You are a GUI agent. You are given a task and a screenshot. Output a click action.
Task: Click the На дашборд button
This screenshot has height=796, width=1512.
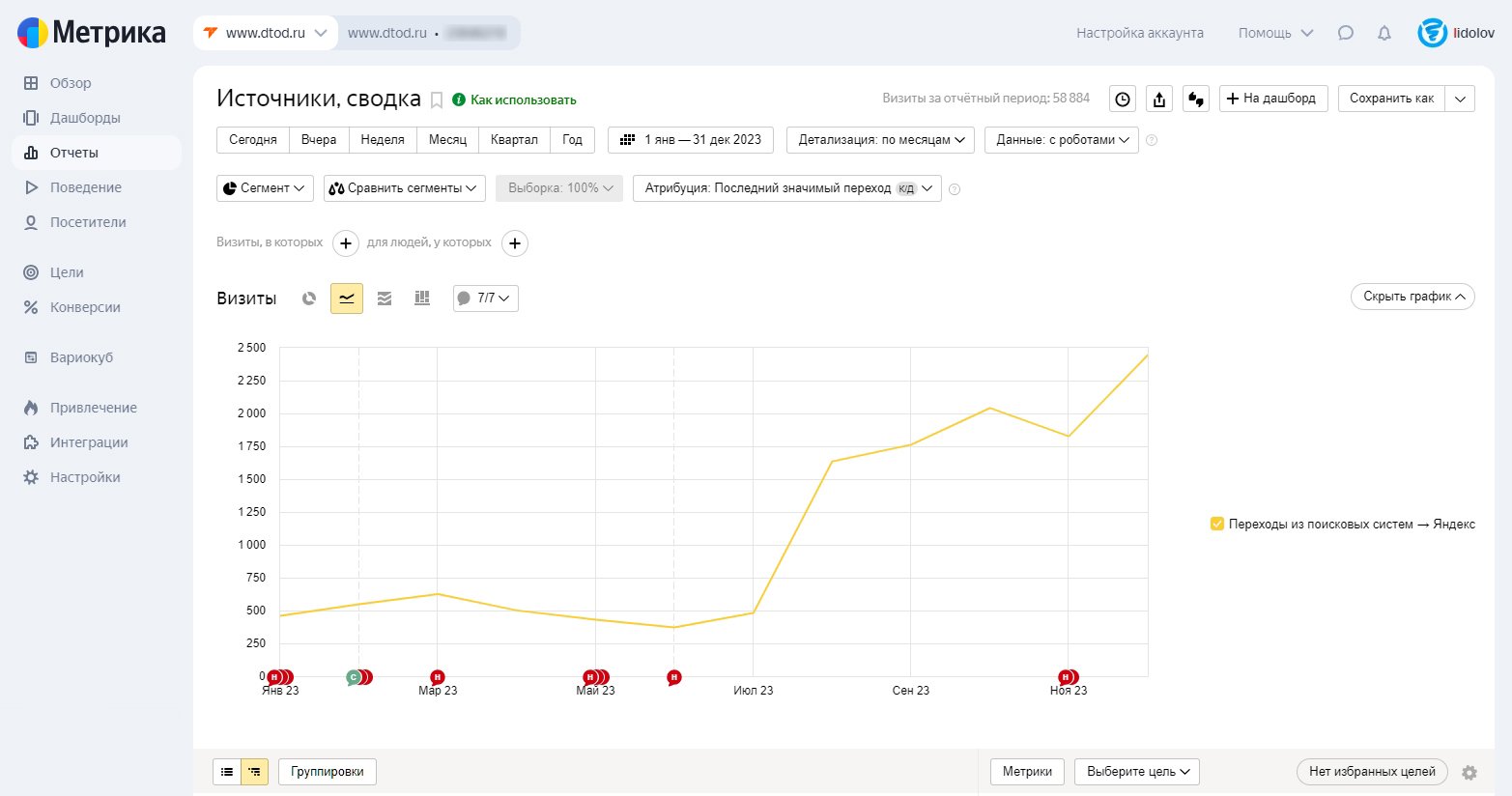[x=1273, y=99]
